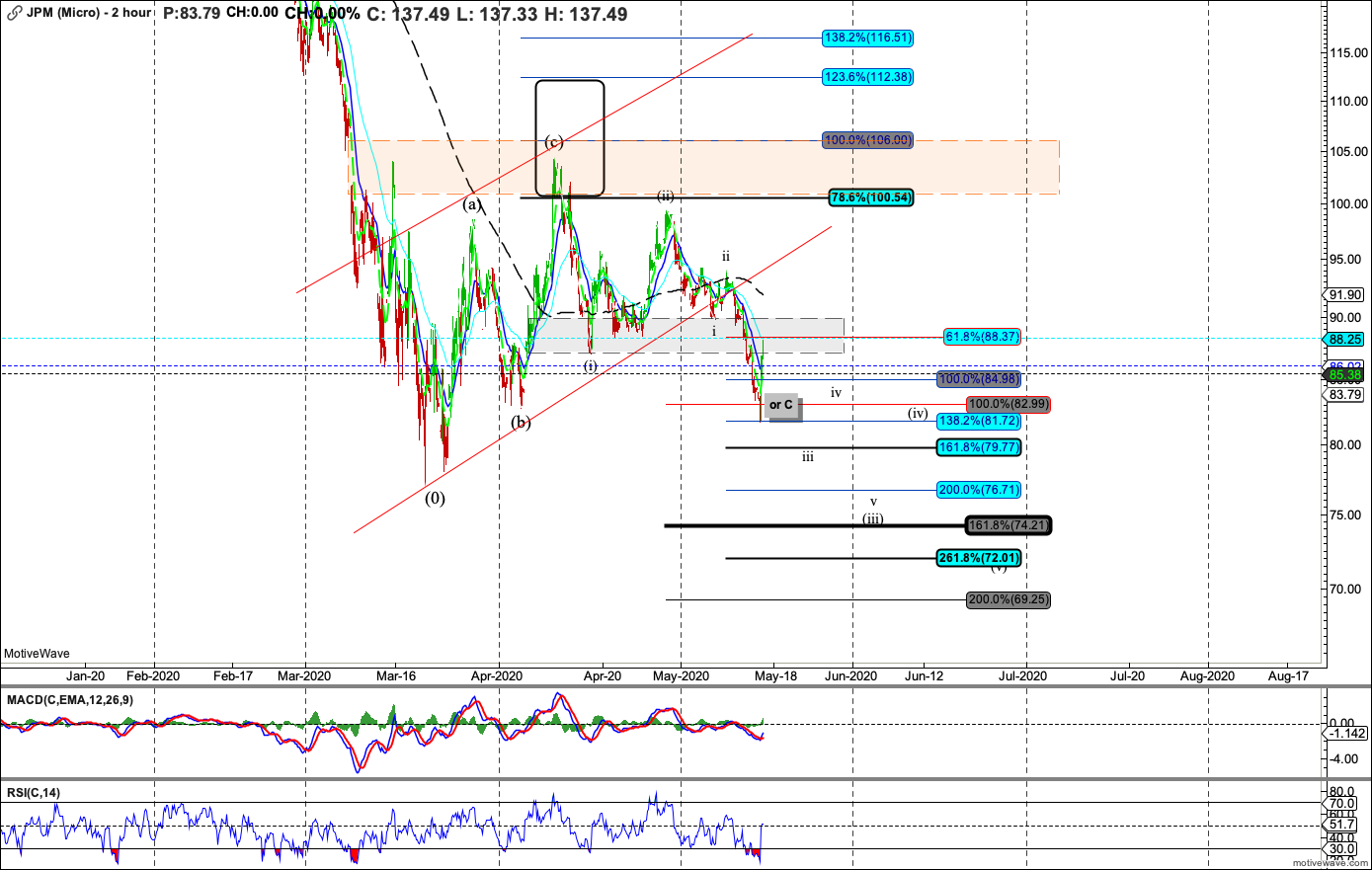The image size is (1372, 870).
Task: Click the (a) wave label
Action: [x=472, y=204]
